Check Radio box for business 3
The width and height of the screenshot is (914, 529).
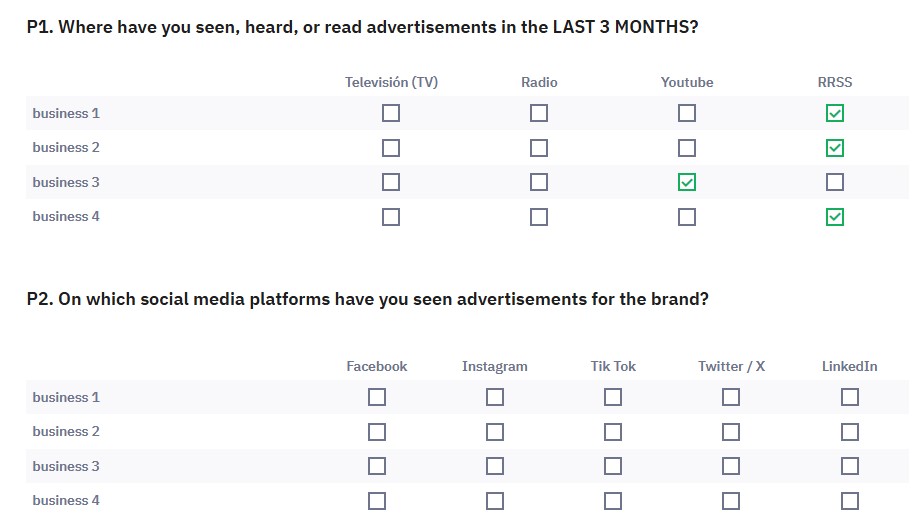tap(539, 182)
